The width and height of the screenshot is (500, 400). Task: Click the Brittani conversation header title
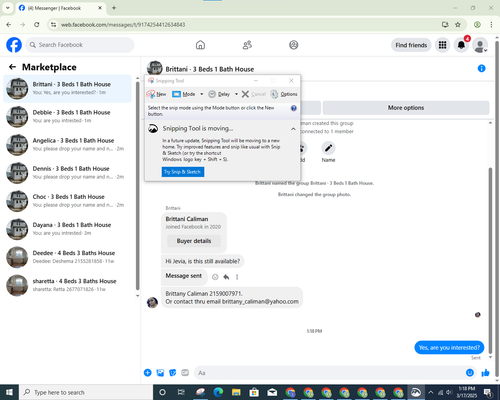click(210, 69)
